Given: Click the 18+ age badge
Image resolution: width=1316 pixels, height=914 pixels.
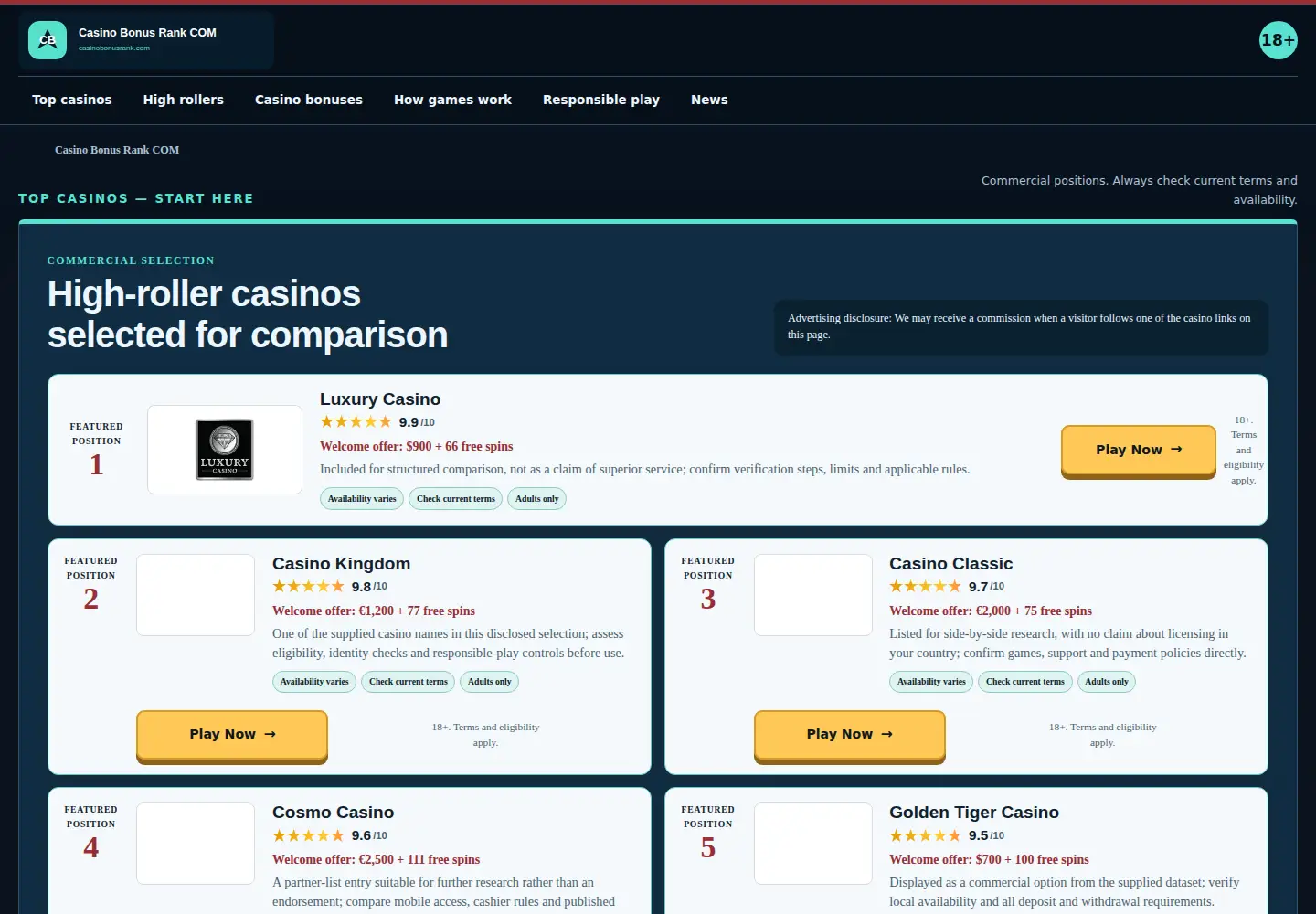Looking at the screenshot, I should point(1278,40).
